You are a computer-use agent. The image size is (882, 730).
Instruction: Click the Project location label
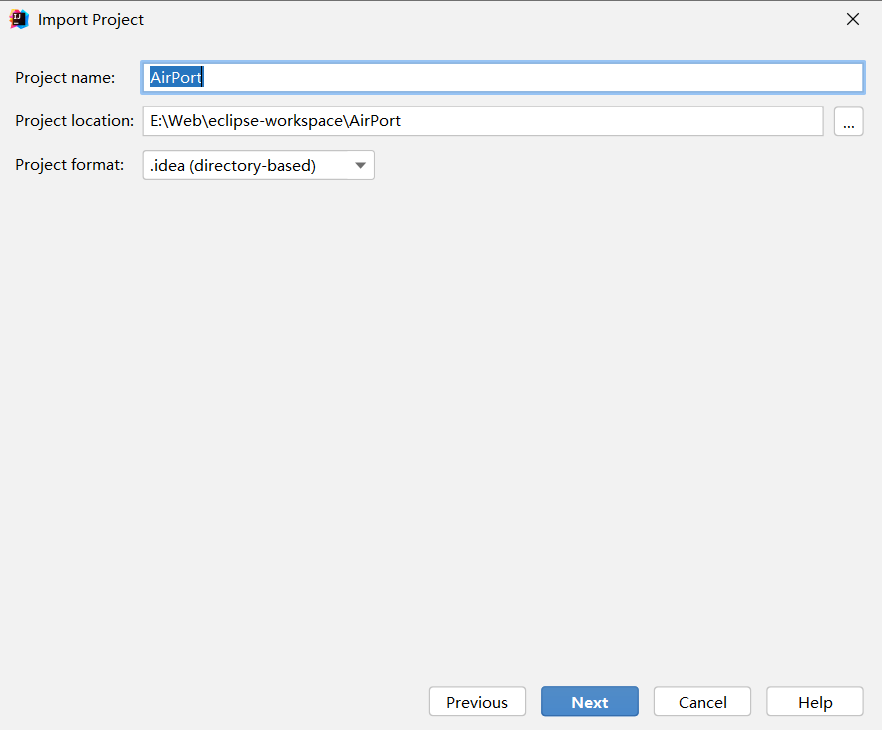point(74,120)
